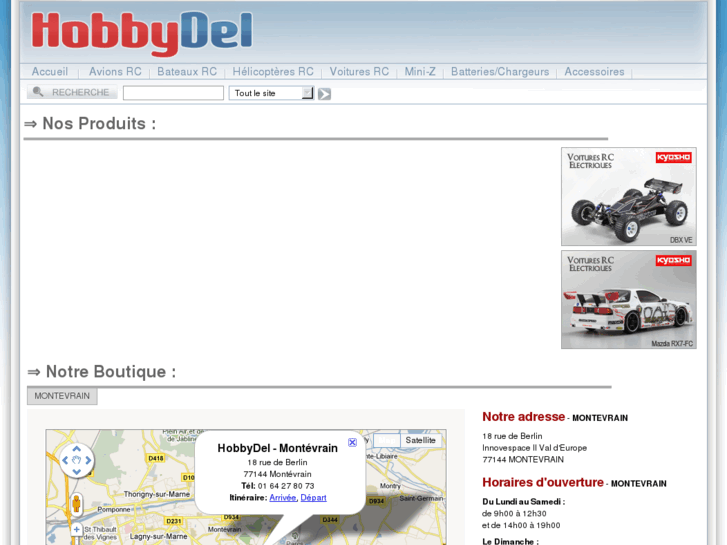
Task: Click Lagny-sur-Marne on the map
Action: [x=159, y=537]
